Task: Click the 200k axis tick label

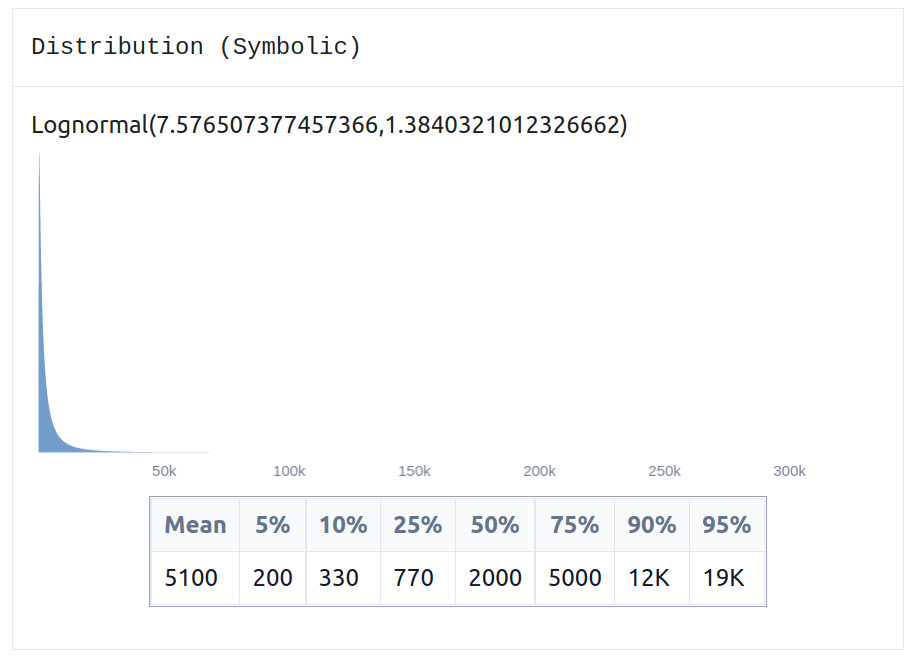Action: coord(539,471)
